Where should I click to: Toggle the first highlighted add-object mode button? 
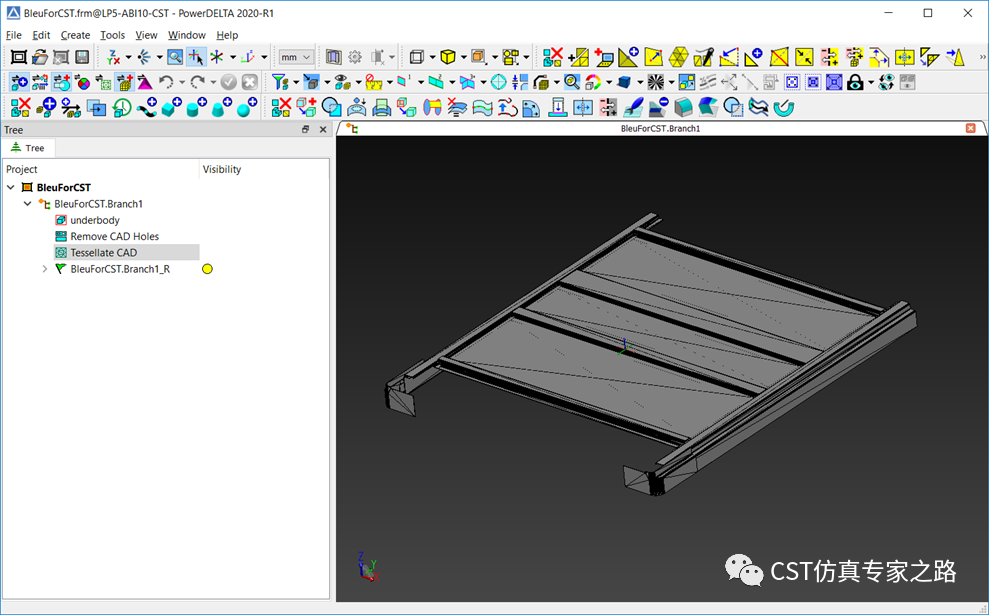point(19,82)
